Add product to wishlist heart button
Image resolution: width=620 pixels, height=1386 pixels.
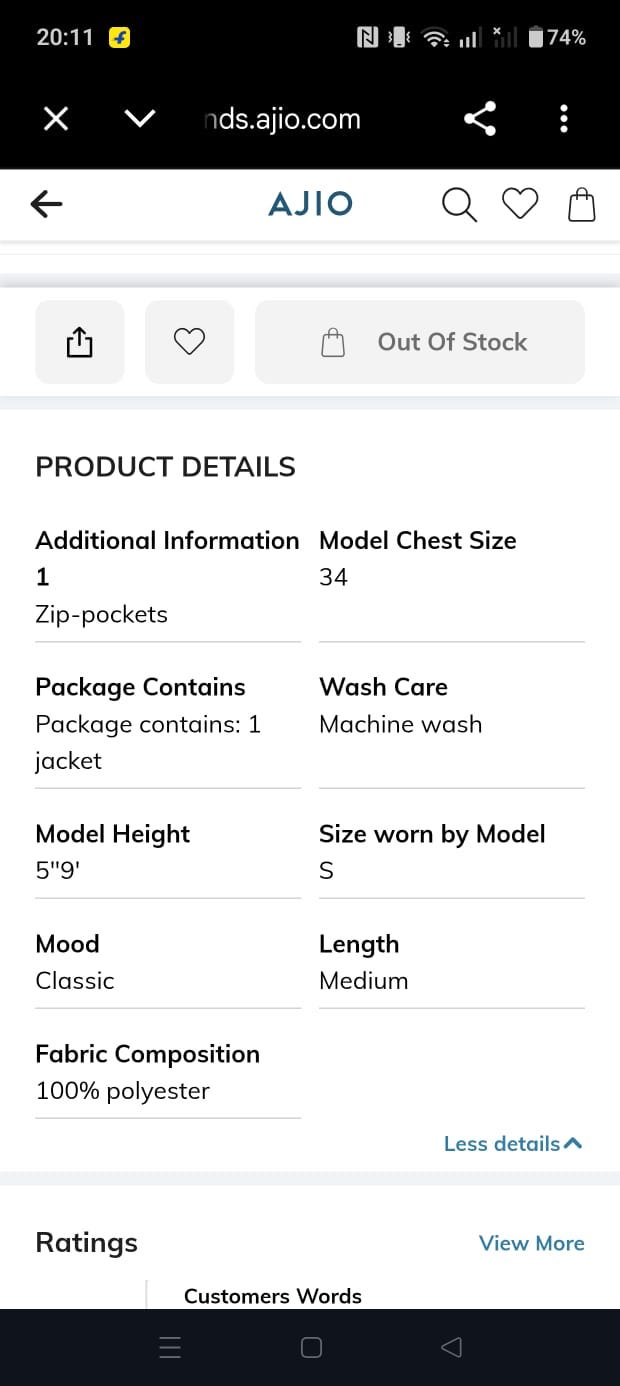coord(189,342)
